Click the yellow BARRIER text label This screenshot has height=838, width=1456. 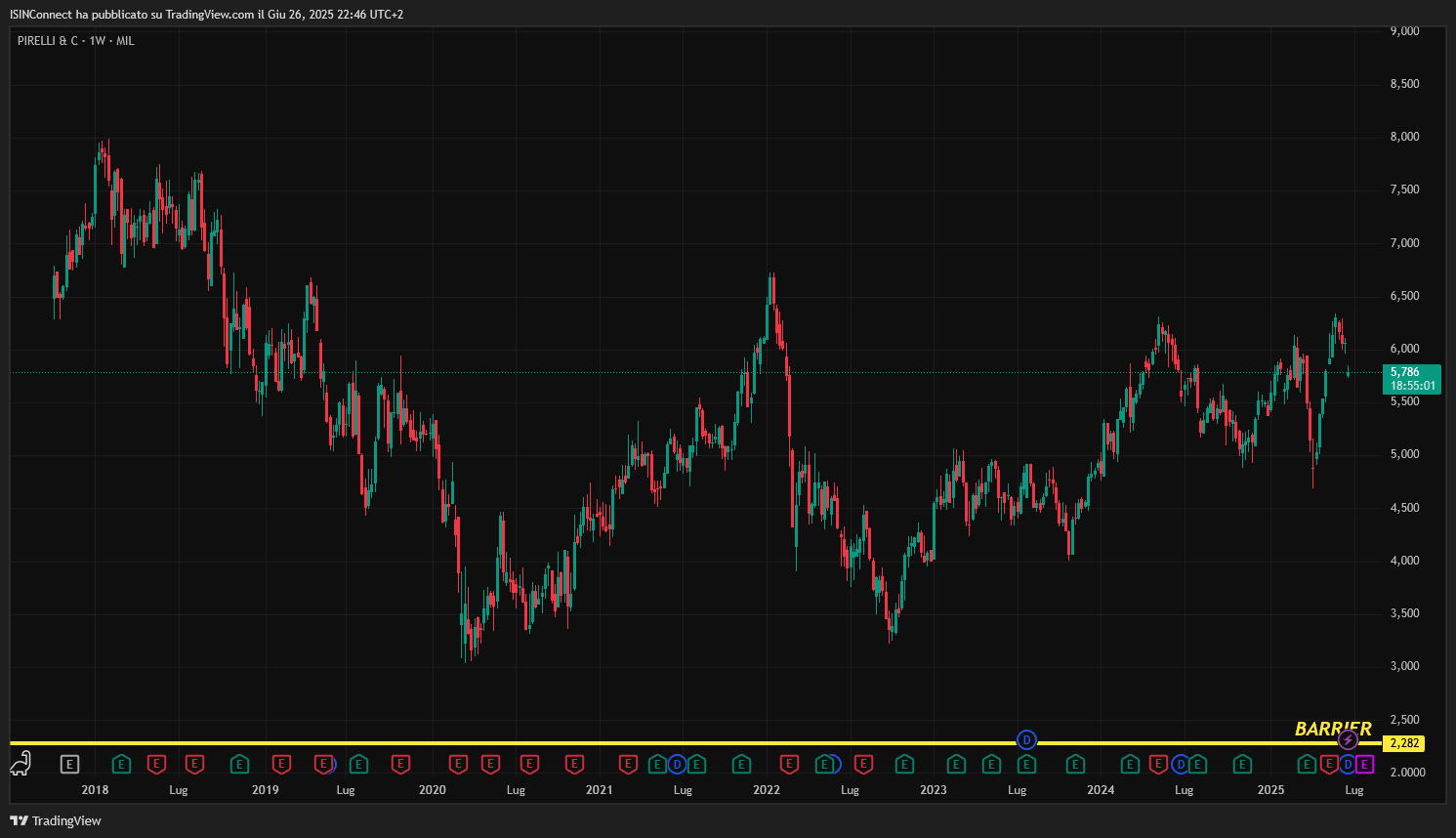pos(1333,729)
